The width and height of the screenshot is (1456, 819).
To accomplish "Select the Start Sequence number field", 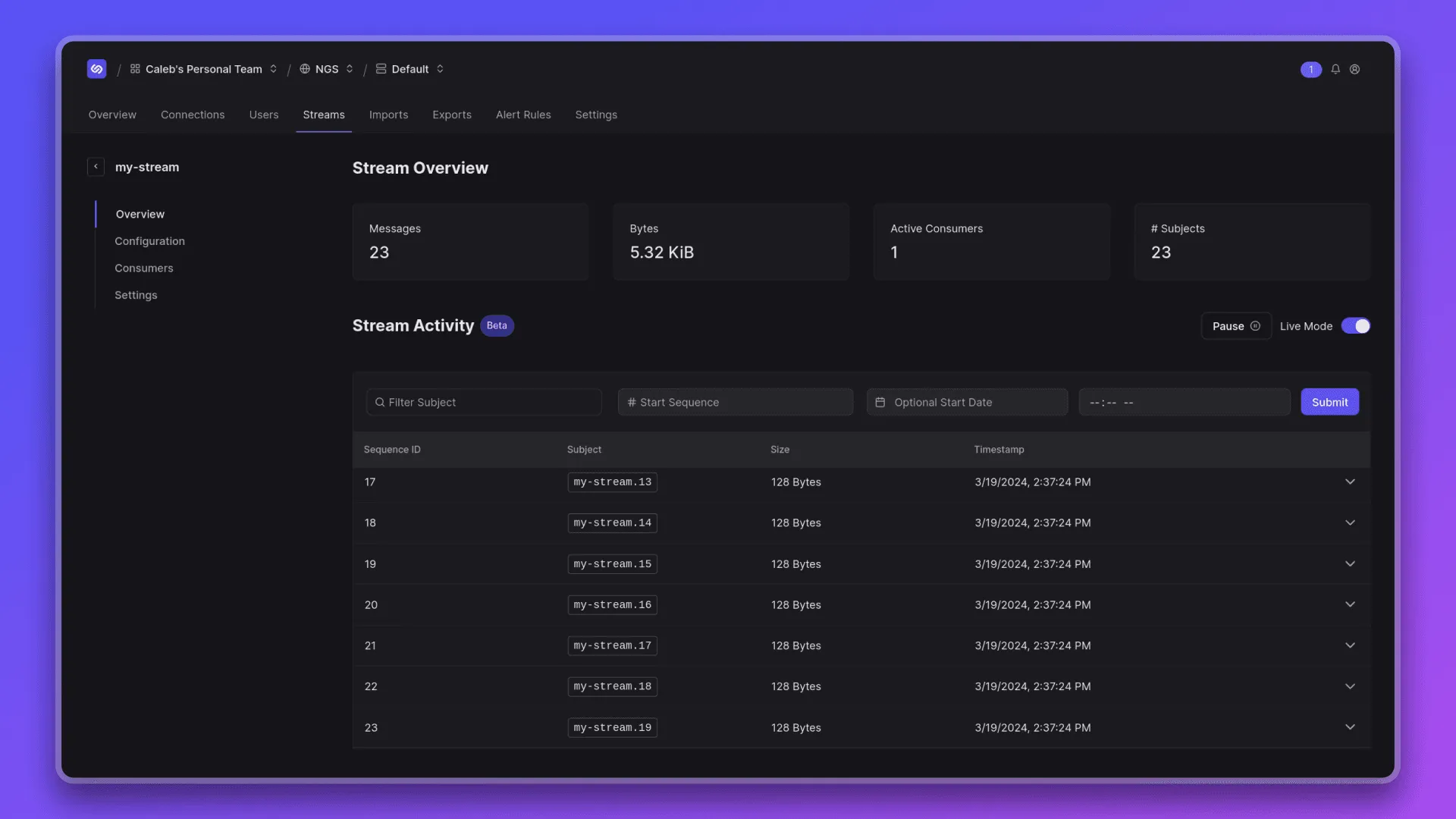I will pyautogui.click(x=735, y=401).
